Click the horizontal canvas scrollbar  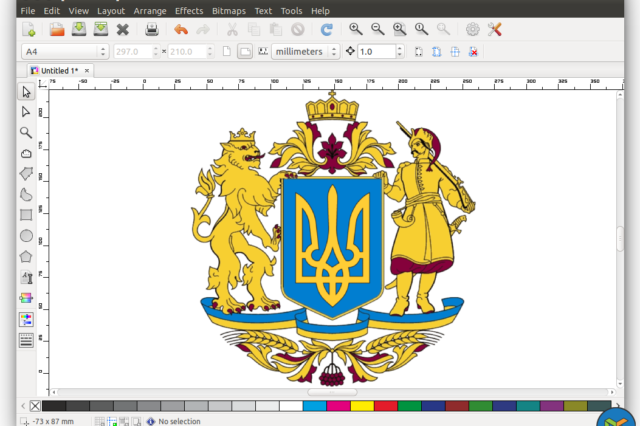click(330, 392)
